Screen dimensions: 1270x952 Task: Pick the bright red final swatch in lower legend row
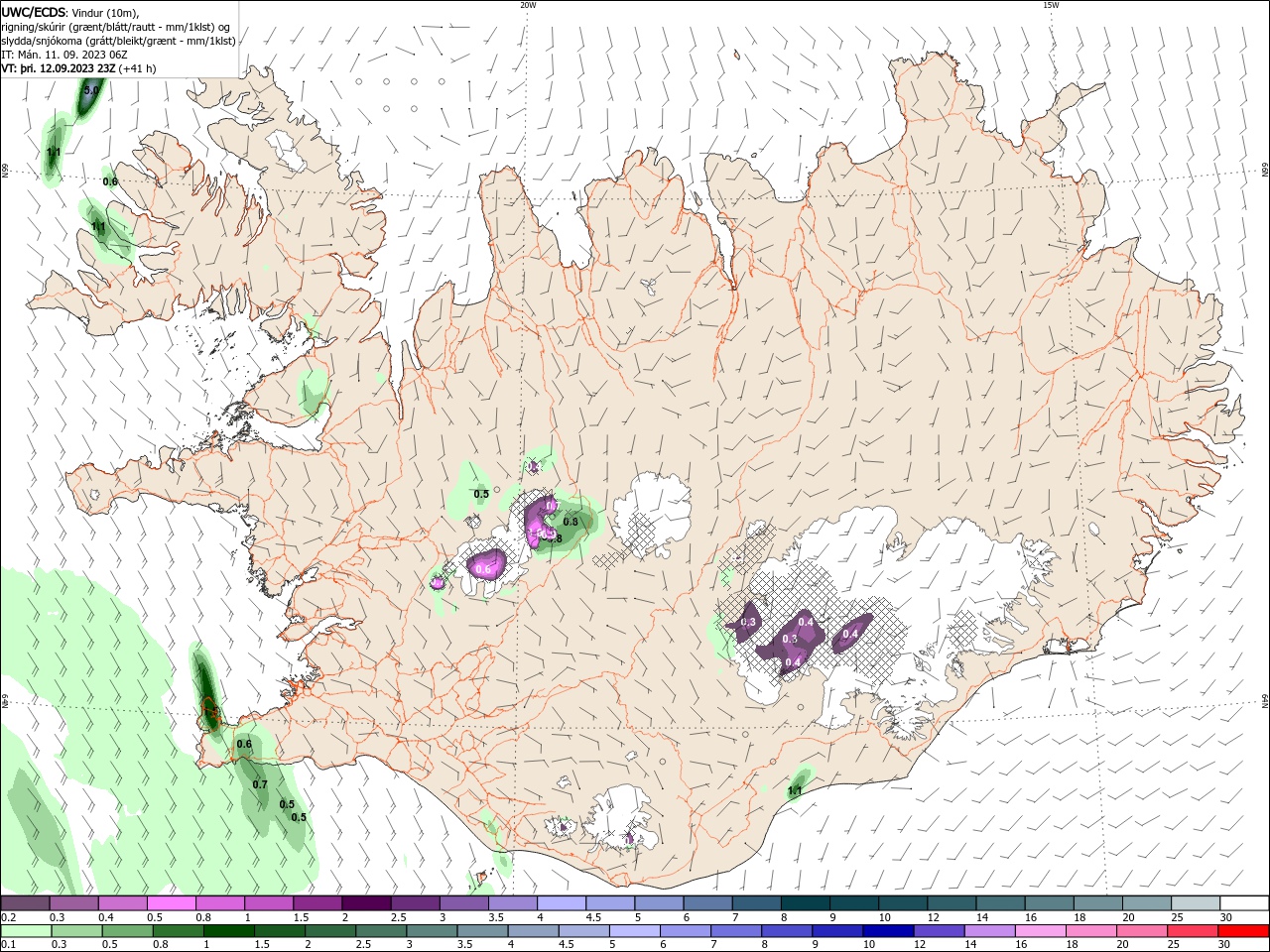(x=1243, y=931)
